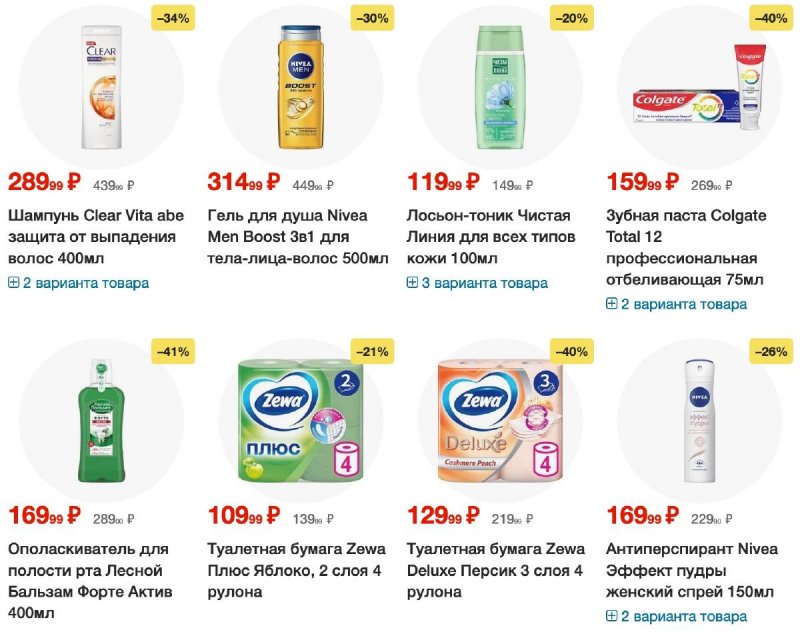This screenshot has height=638, width=800.
Task: Expand 2 варианта товара under Colgate toothpaste
Action: pos(677,304)
